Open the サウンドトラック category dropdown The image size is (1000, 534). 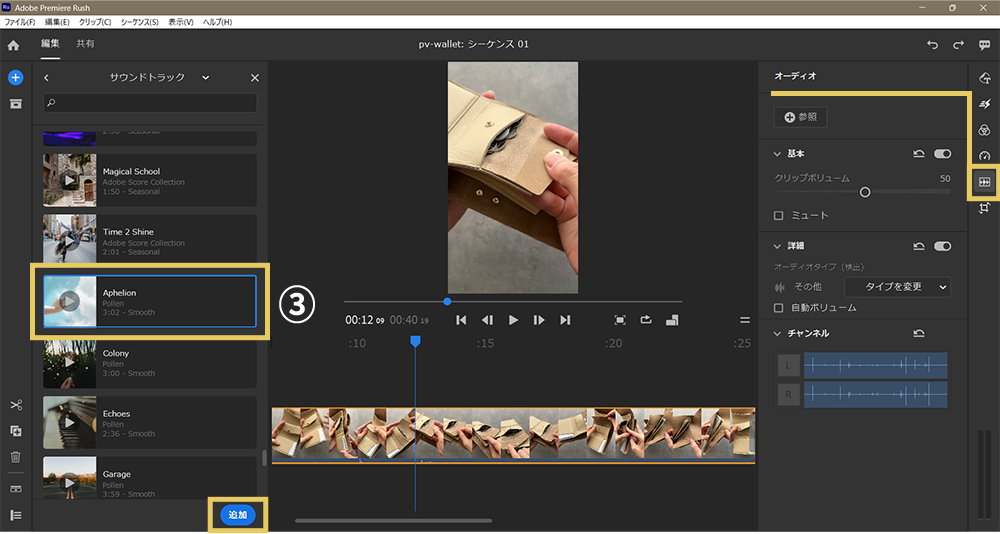click(x=205, y=78)
